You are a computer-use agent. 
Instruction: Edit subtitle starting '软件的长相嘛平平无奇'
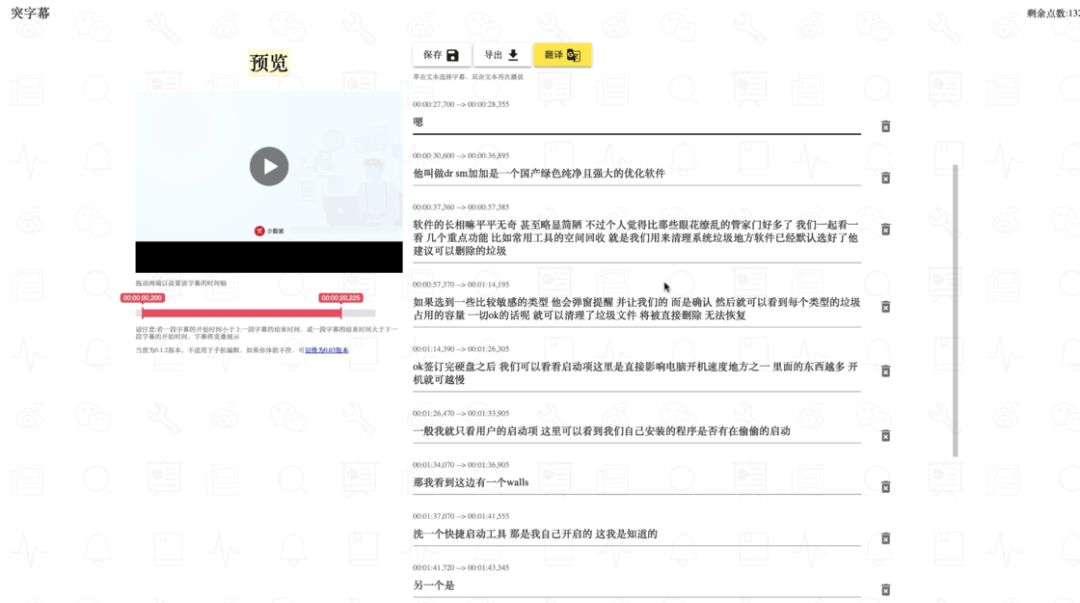(x=636, y=238)
